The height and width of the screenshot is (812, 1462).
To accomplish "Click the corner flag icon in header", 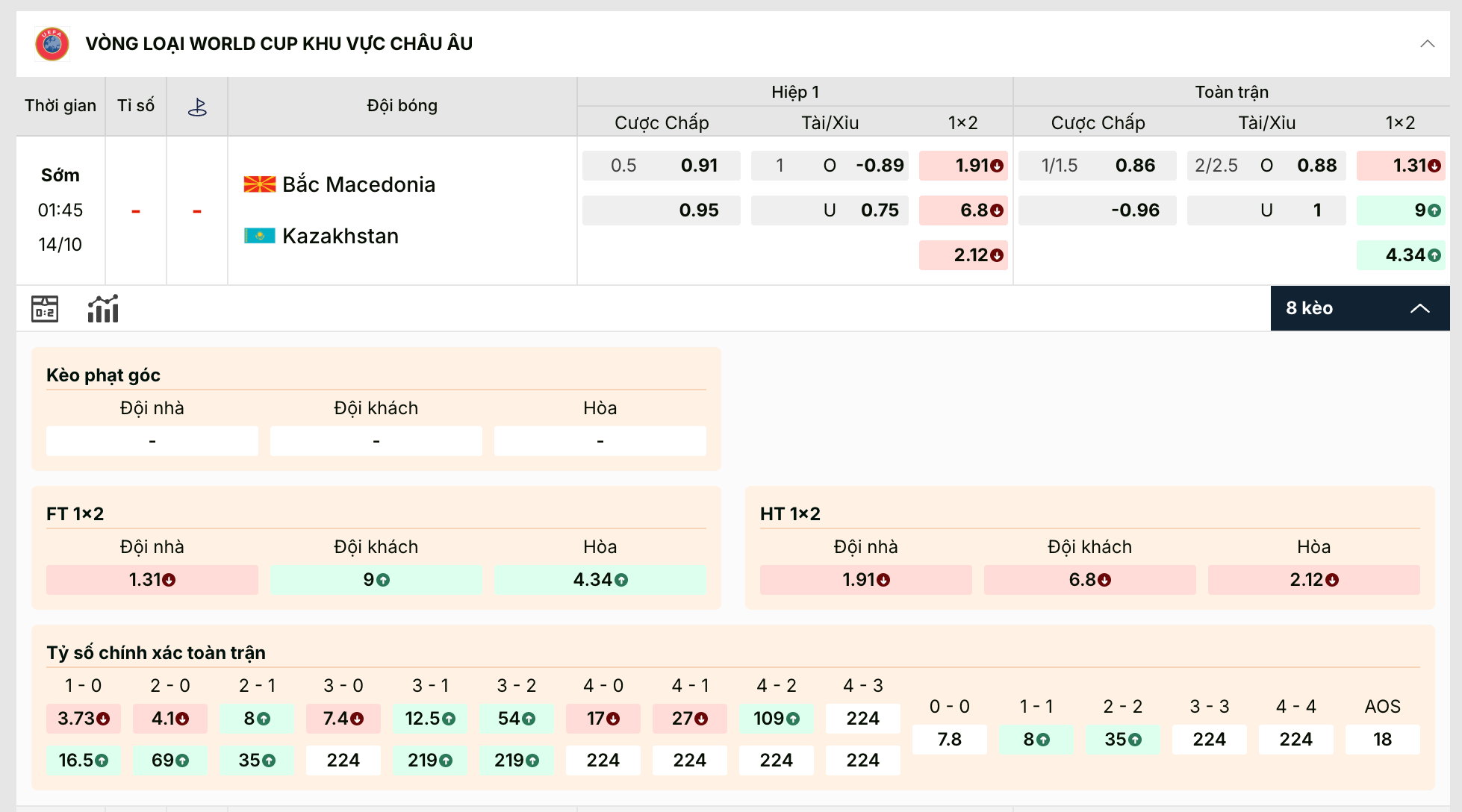I will tap(197, 107).
